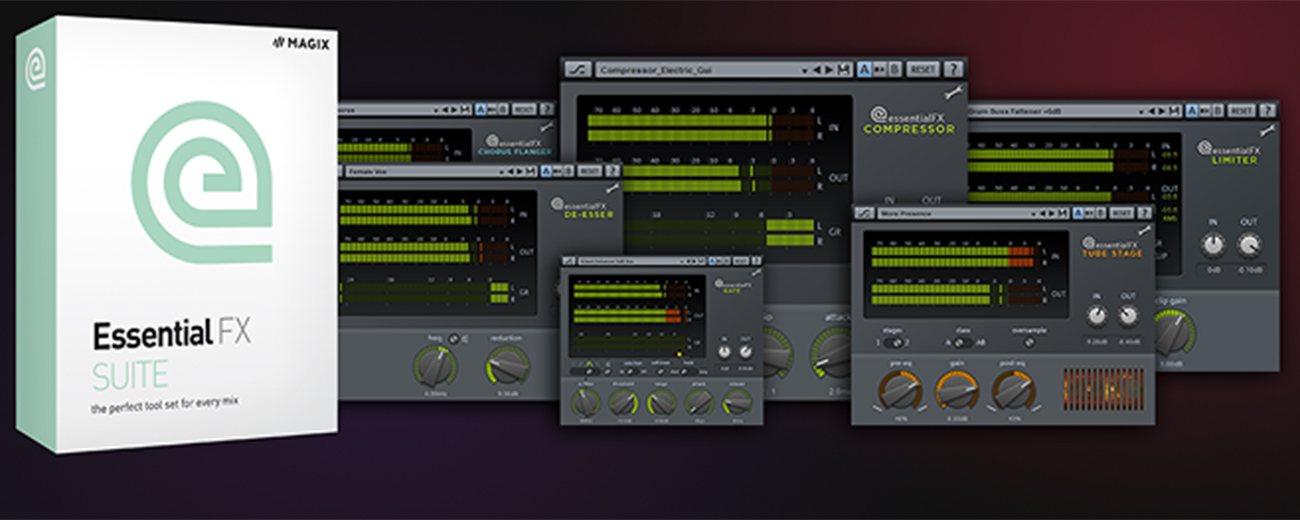Open help in the Chorus Flanger window
This screenshot has width=1300, height=520.
click(x=547, y=109)
